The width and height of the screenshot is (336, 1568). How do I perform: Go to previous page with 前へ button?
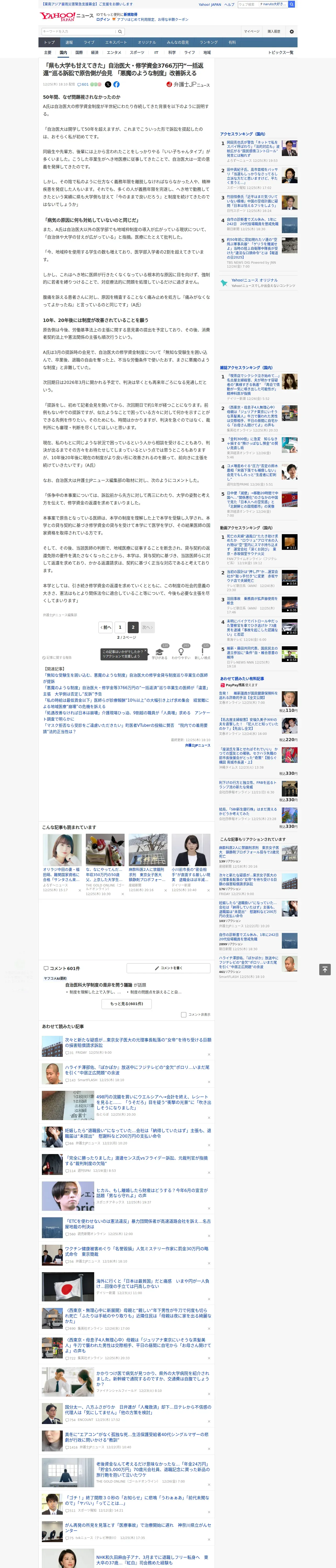pyautogui.click(x=105, y=627)
